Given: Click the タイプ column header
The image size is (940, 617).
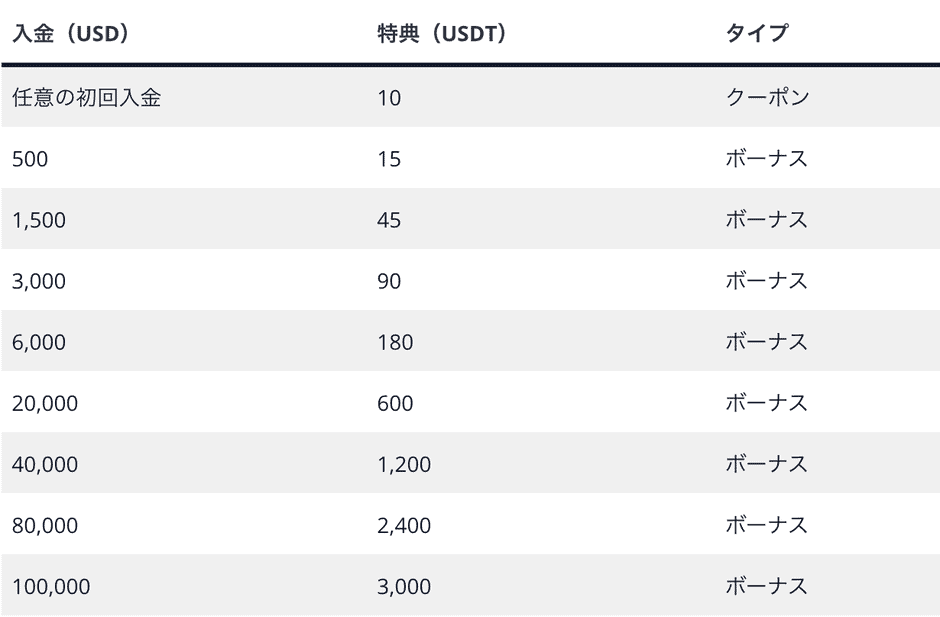Looking at the screenshot, I should point(757,33).
